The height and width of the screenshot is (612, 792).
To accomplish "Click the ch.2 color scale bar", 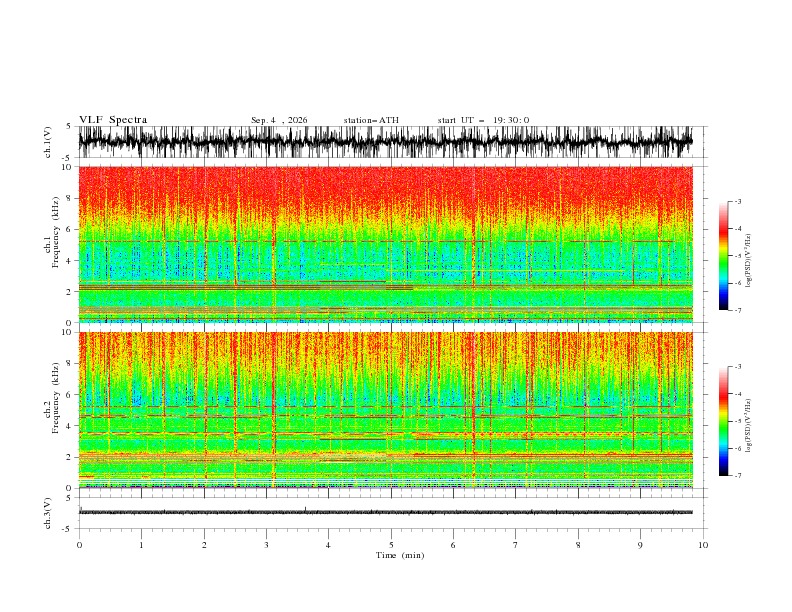I will coord(723,421).
